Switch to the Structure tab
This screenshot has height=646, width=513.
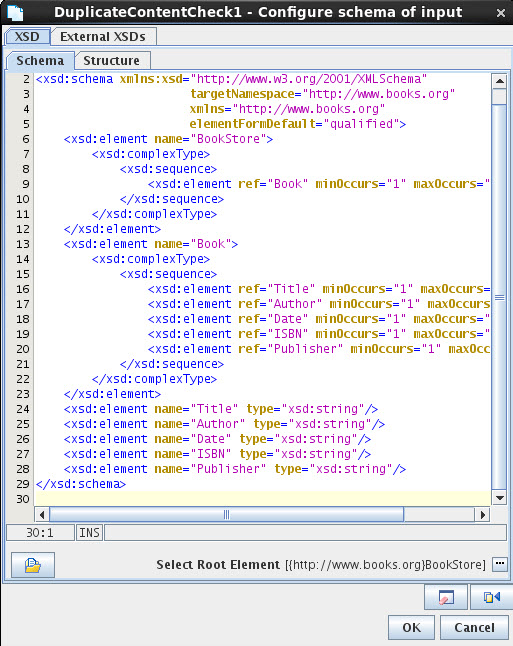coord(112,61)
